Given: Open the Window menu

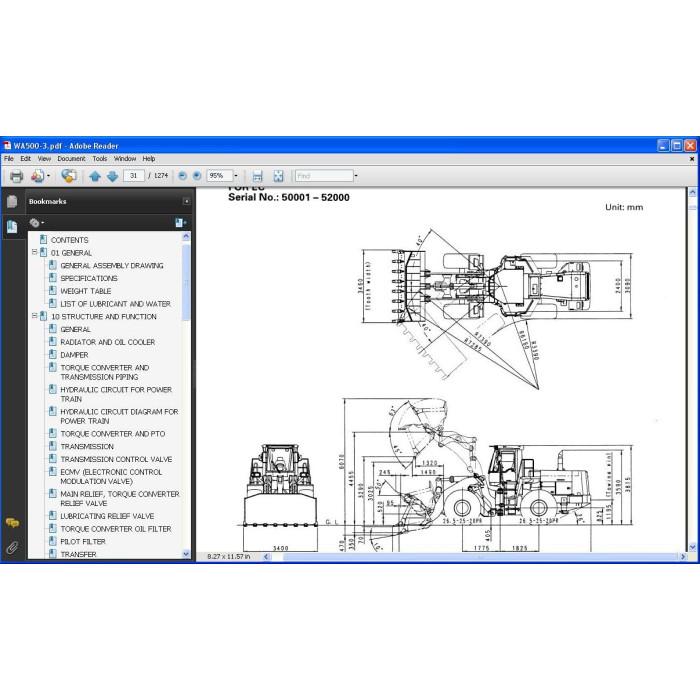Looking at the screenshot, I should coord(125,158).
